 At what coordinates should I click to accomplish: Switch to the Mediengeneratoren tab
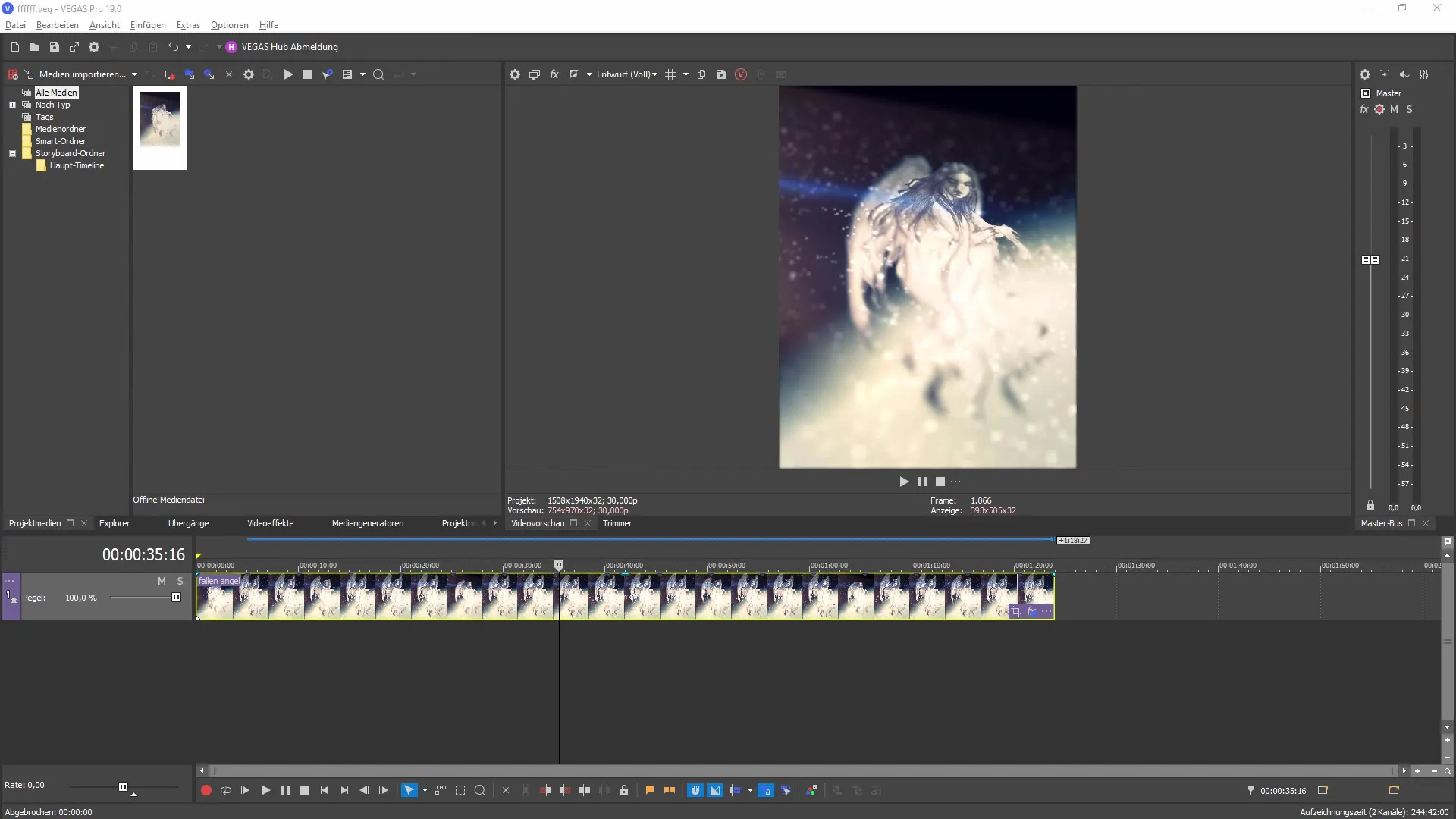click(368, 523)
